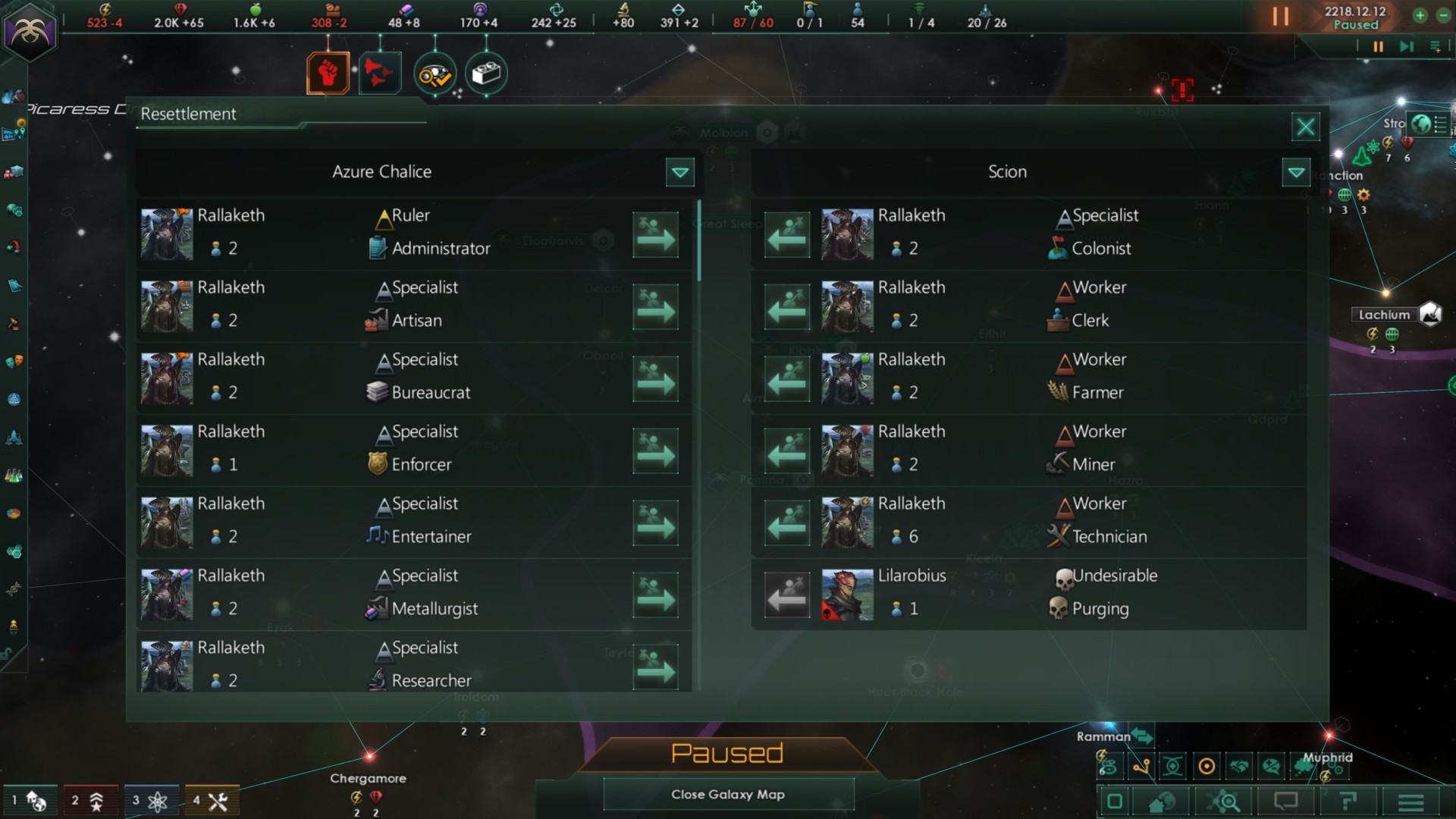Toggle the circle map mode filter
This screenshot has width=1456, height=819.
(x=1207, y=767)
